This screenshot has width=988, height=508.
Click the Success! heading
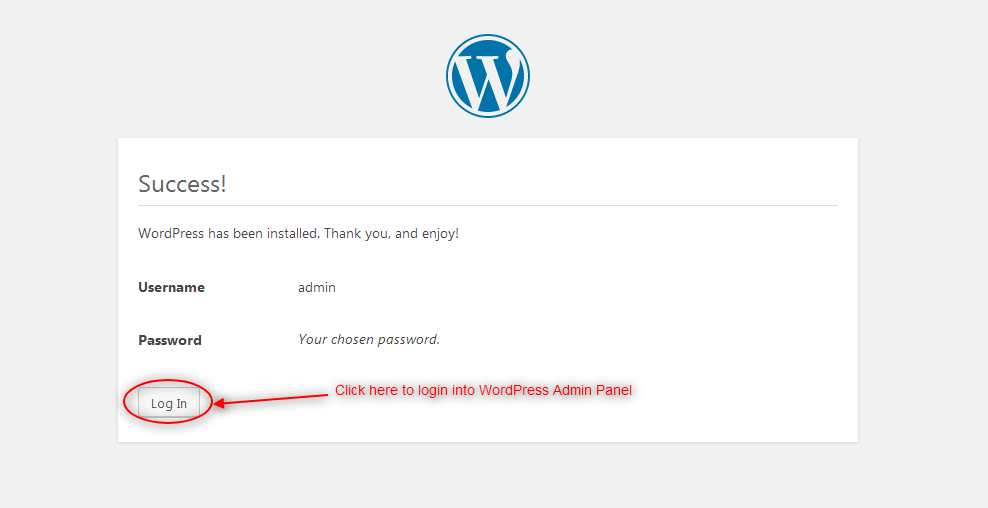[x=182, y=184]
